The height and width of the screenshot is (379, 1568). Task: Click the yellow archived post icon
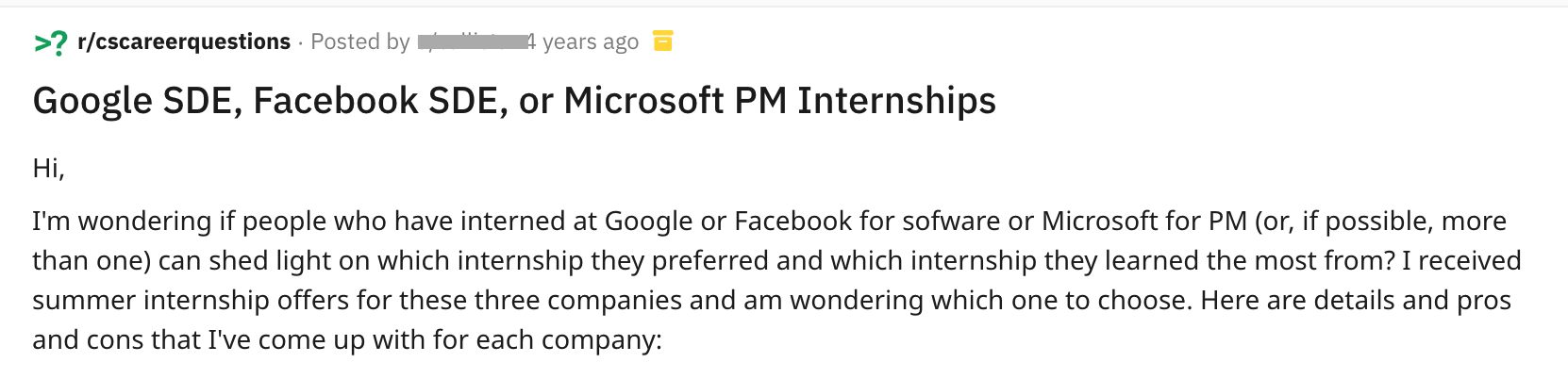point(663,41)
